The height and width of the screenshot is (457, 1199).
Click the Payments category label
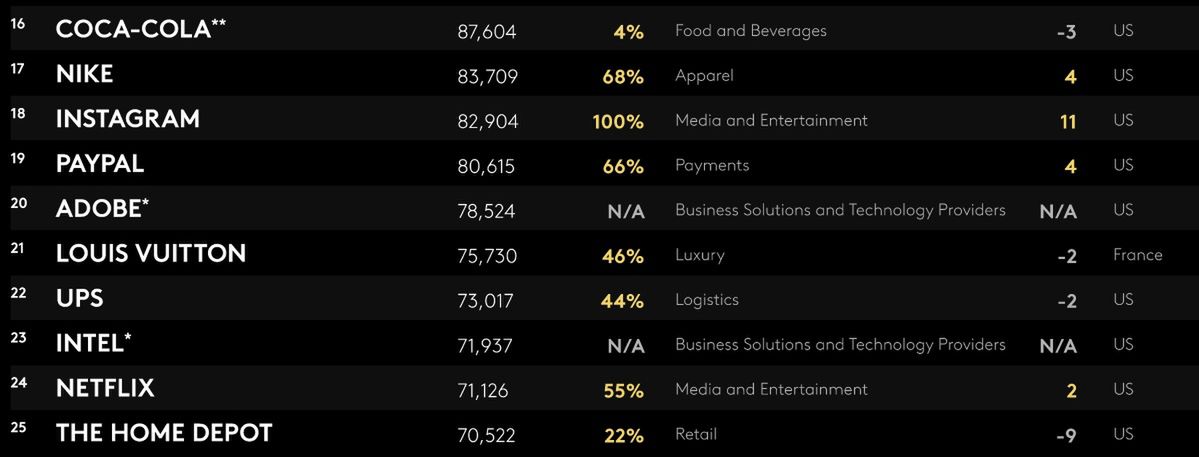coord(711,165)
